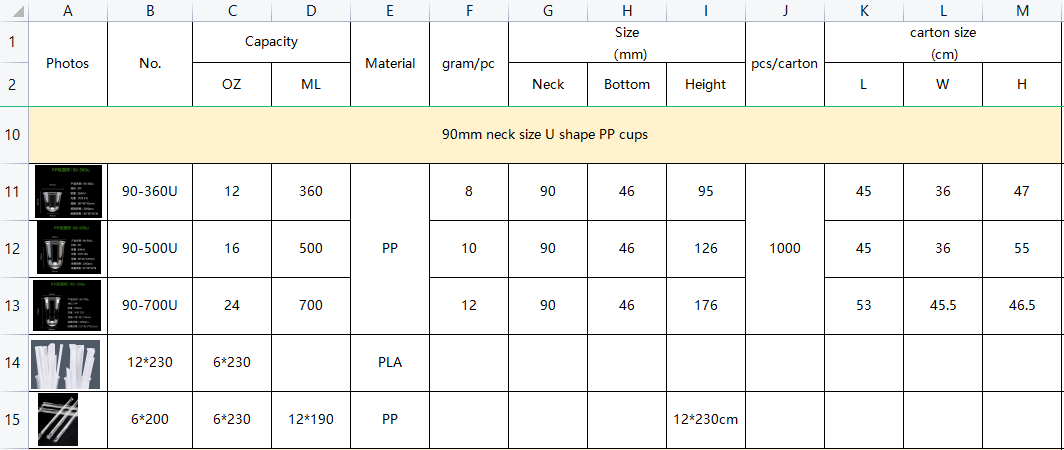Image resolution: width=1064 pixels, height=450 pixels.
Task: Select column J header
Action: coord(785,10)
